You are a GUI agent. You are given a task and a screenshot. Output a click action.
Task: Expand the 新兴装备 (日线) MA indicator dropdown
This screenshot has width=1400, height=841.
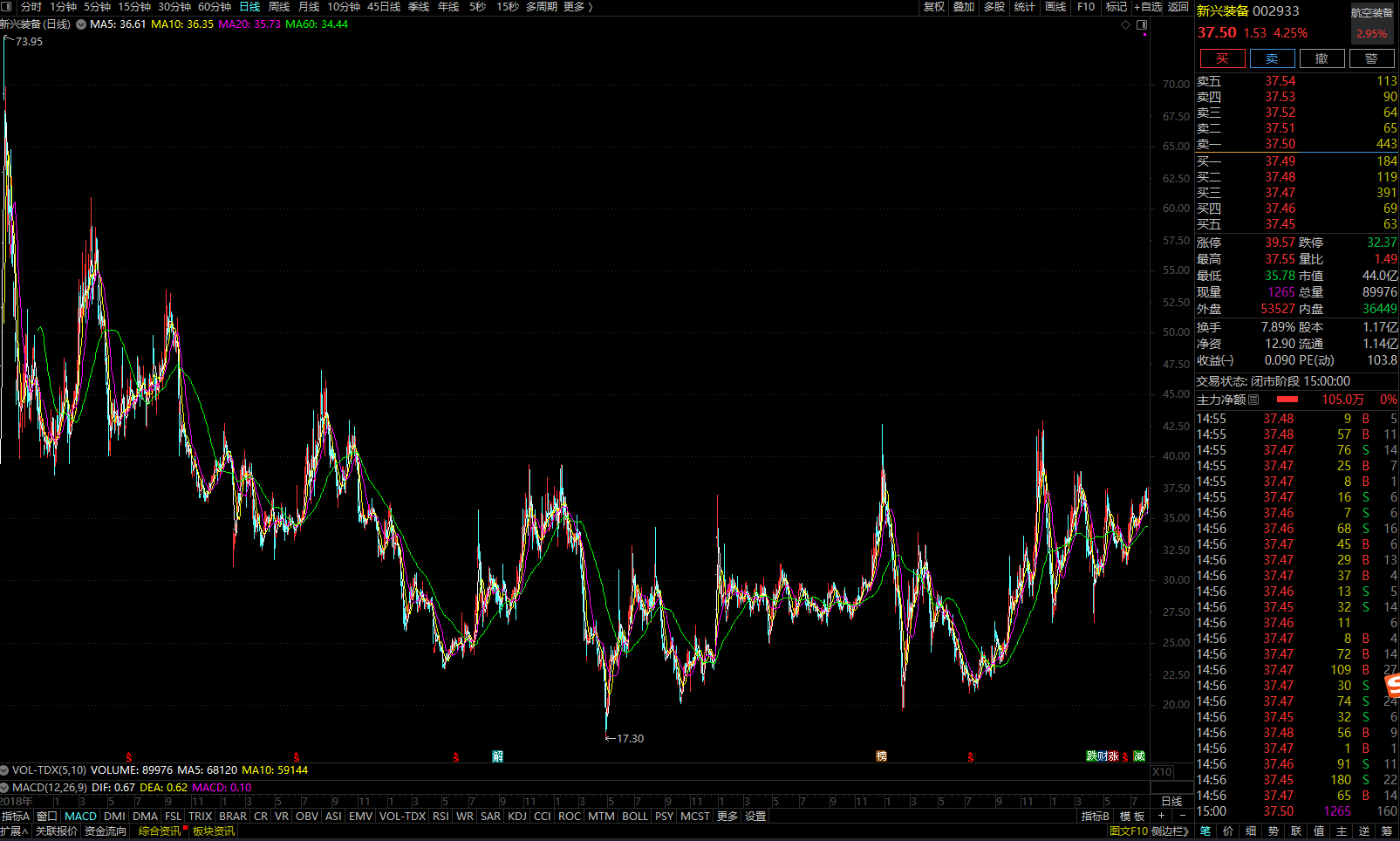81,24
